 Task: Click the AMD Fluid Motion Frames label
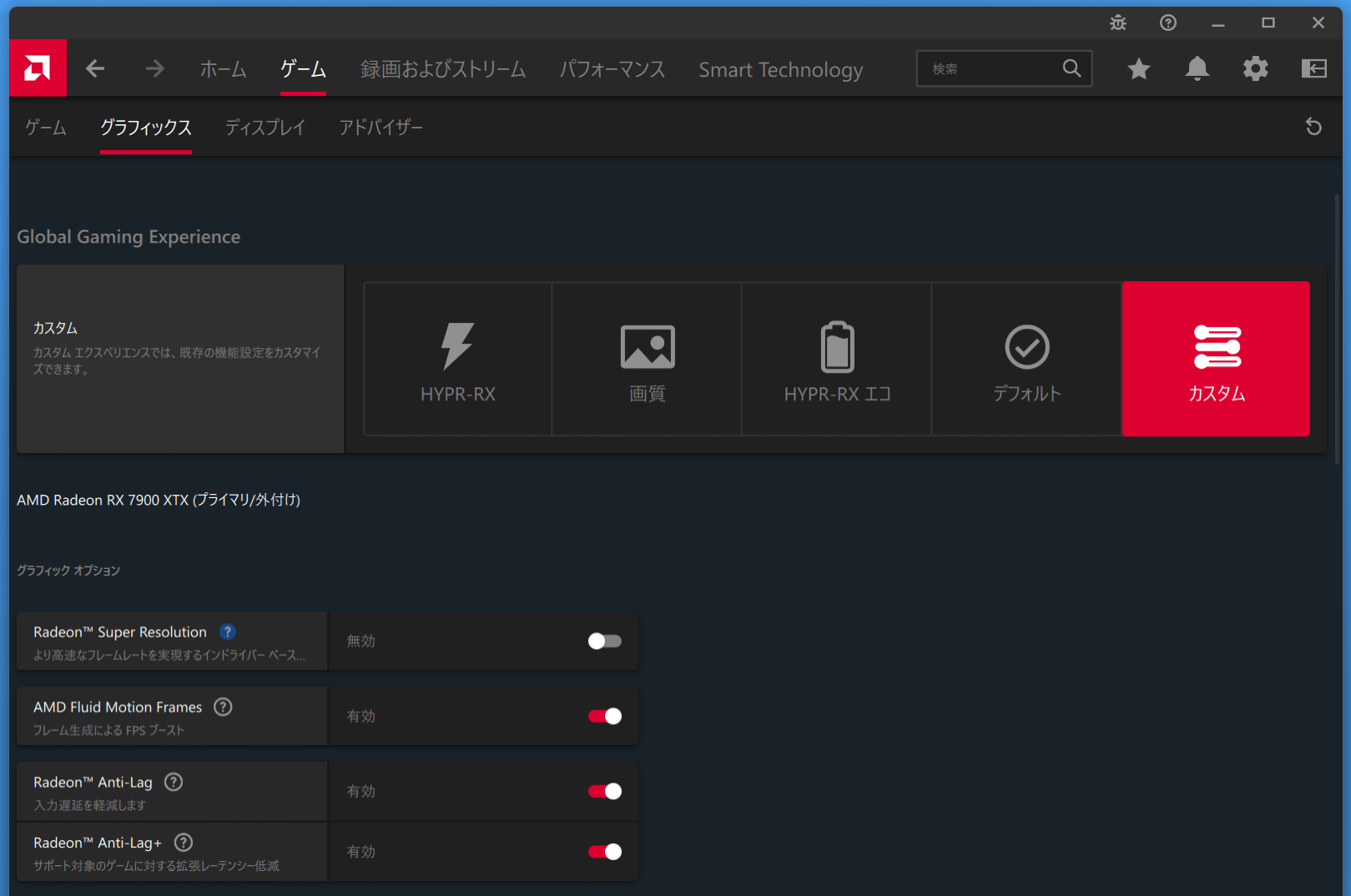pos(118,707)
